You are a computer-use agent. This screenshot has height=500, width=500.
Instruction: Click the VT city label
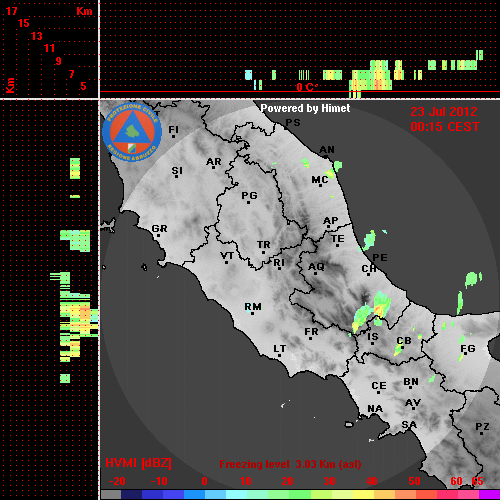pyautogui.click(x=227, y=256)
